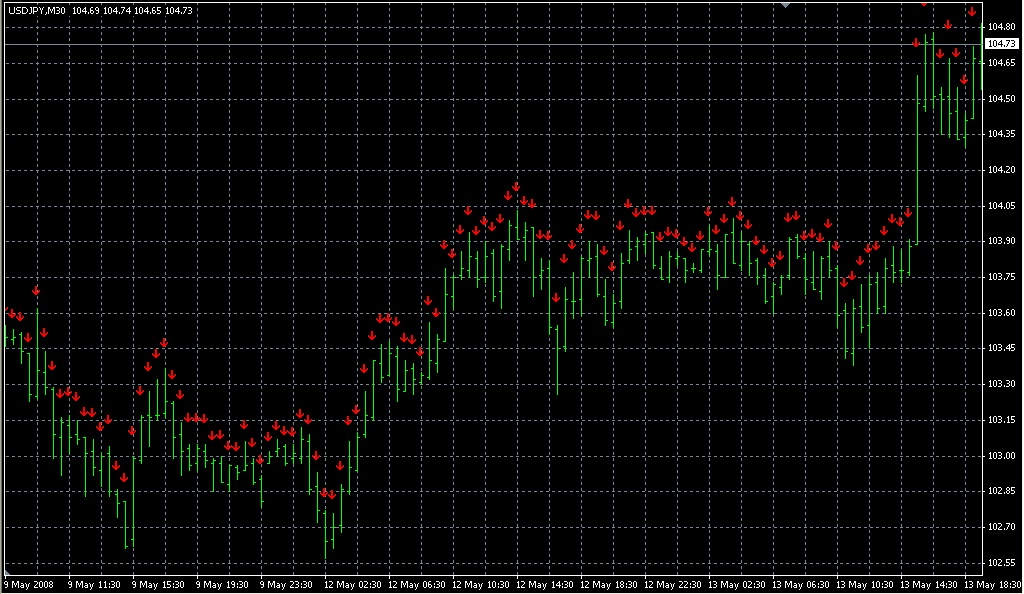Click the isolated red arrow above 103.60 at far left
Image resolution: width=1024 pixels, height=594 pixels.
(x=35, y=290)
